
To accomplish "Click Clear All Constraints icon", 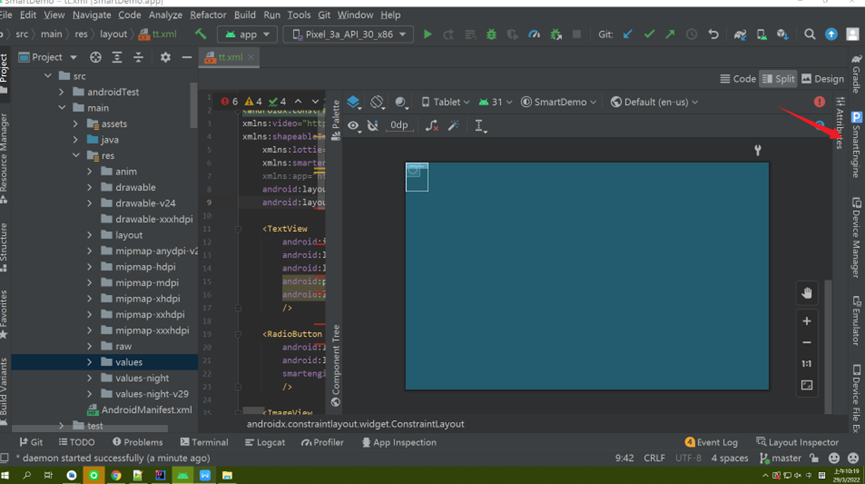I will 431,126.
